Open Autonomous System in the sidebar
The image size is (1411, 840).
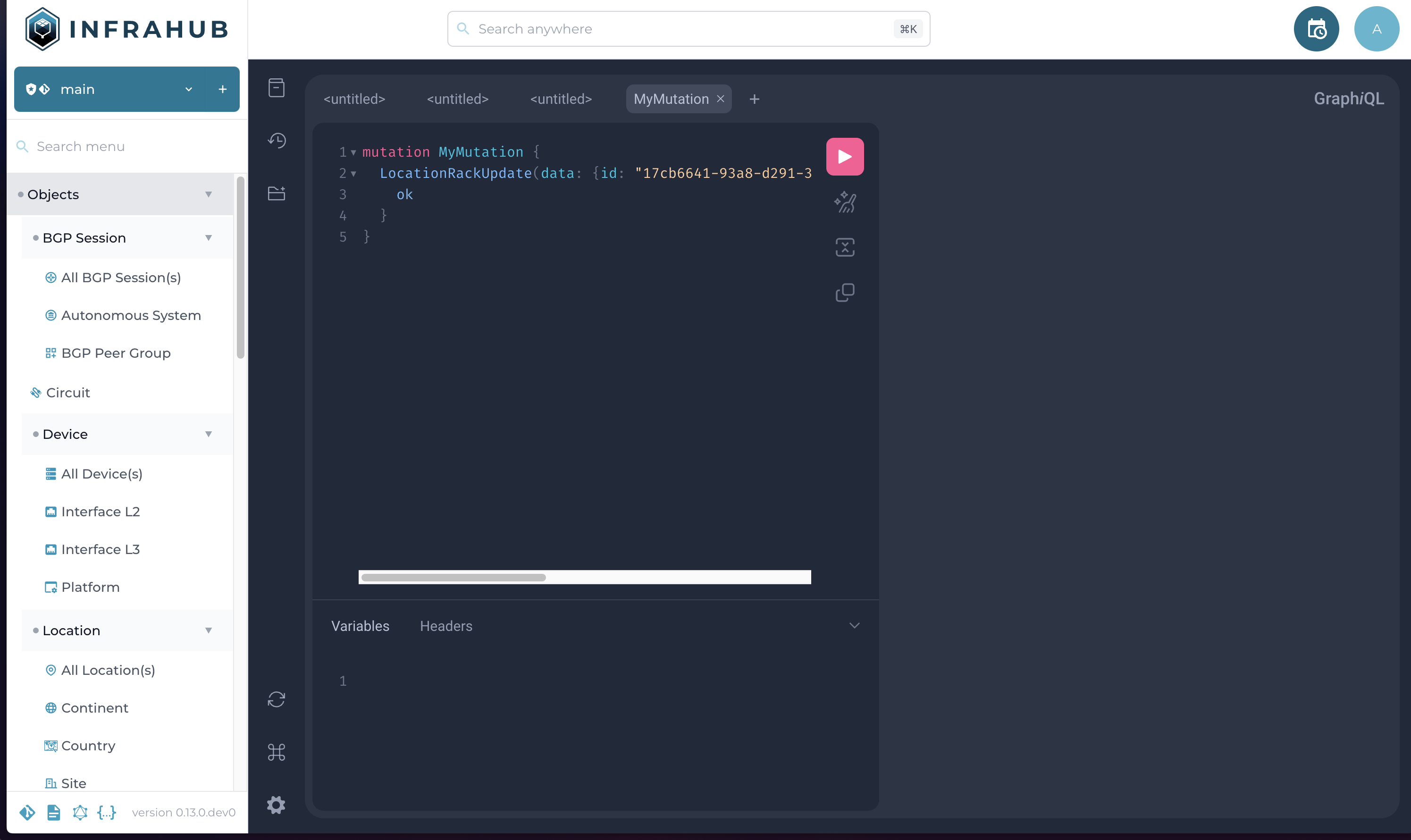pyautogui.click(x=131, y=315)
